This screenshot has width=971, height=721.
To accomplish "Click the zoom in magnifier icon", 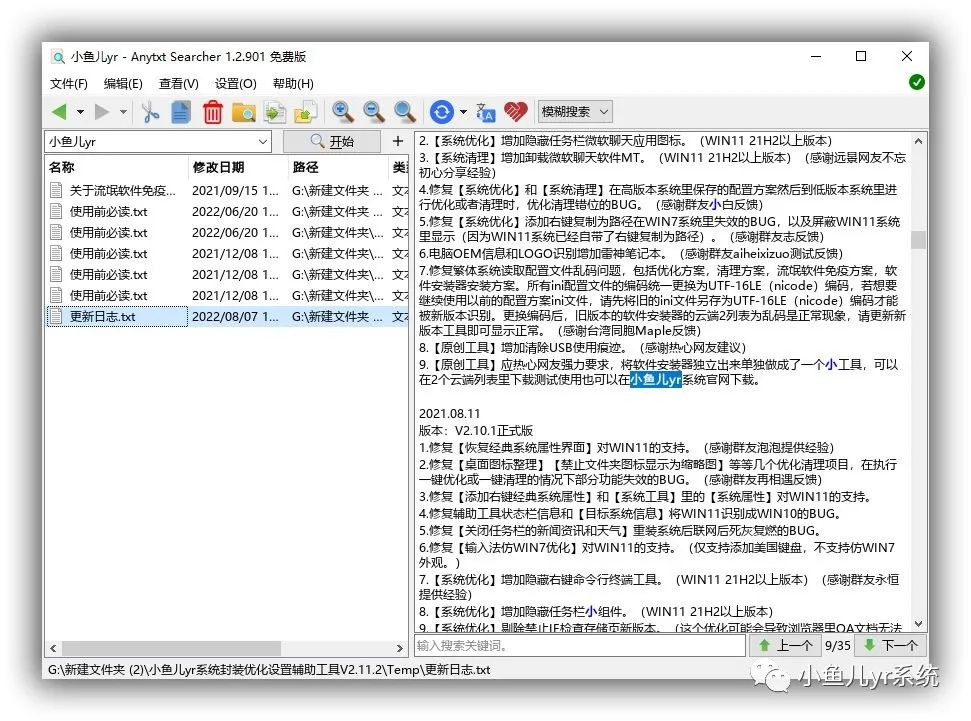I will (x=342, y=112).
